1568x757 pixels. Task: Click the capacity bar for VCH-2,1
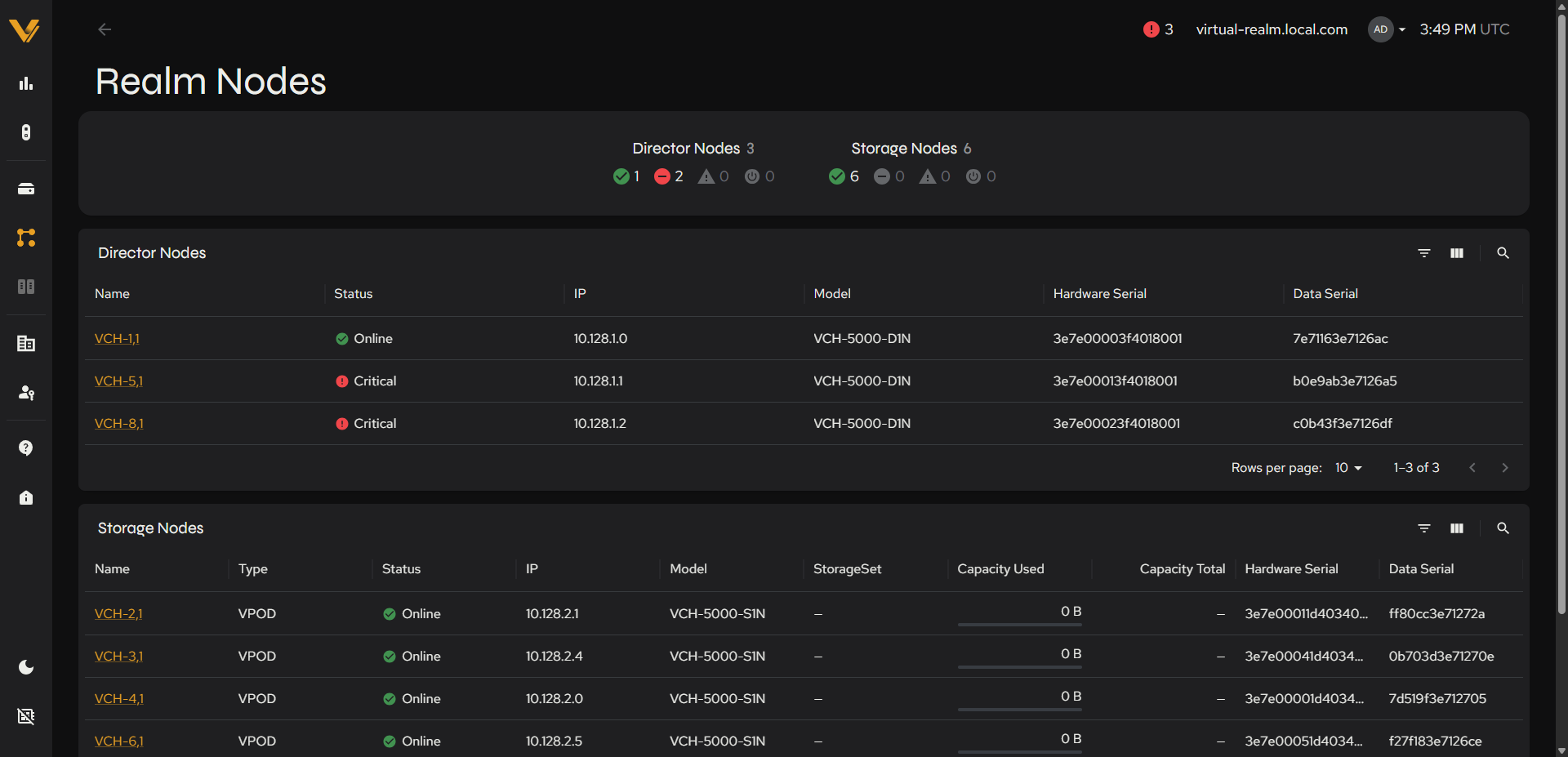1019,625
